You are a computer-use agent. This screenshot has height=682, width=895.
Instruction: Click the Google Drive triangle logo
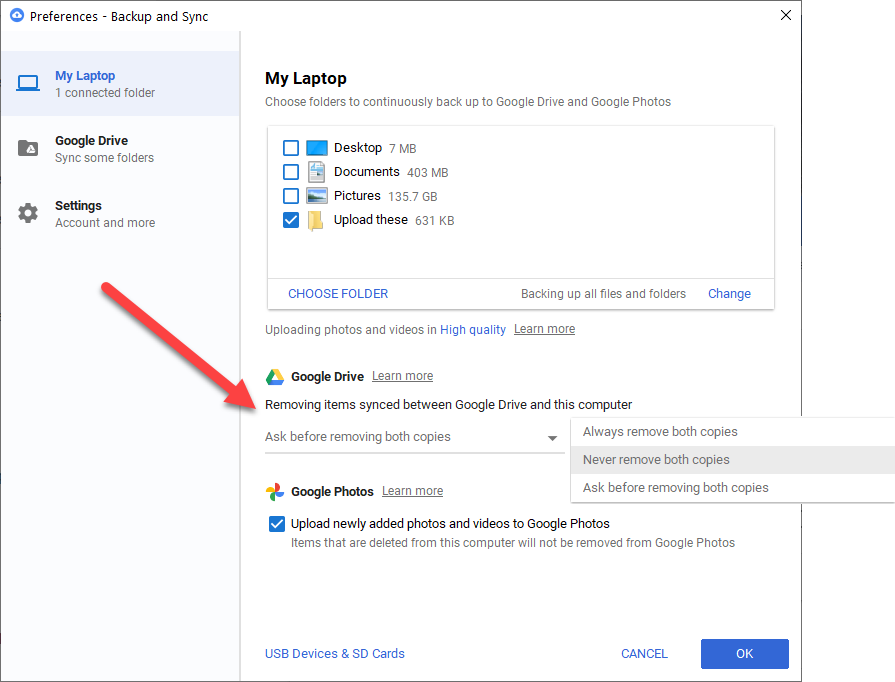pos(275,377)
